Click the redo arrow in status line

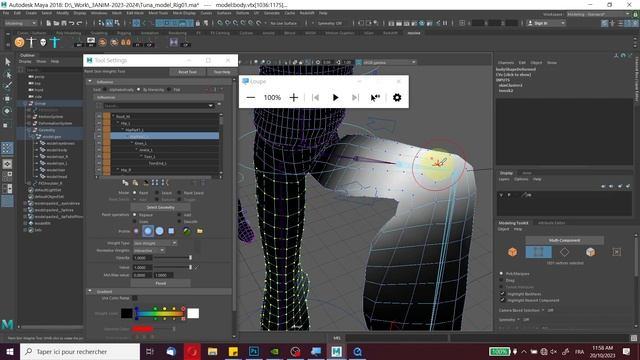coord(79,23)
